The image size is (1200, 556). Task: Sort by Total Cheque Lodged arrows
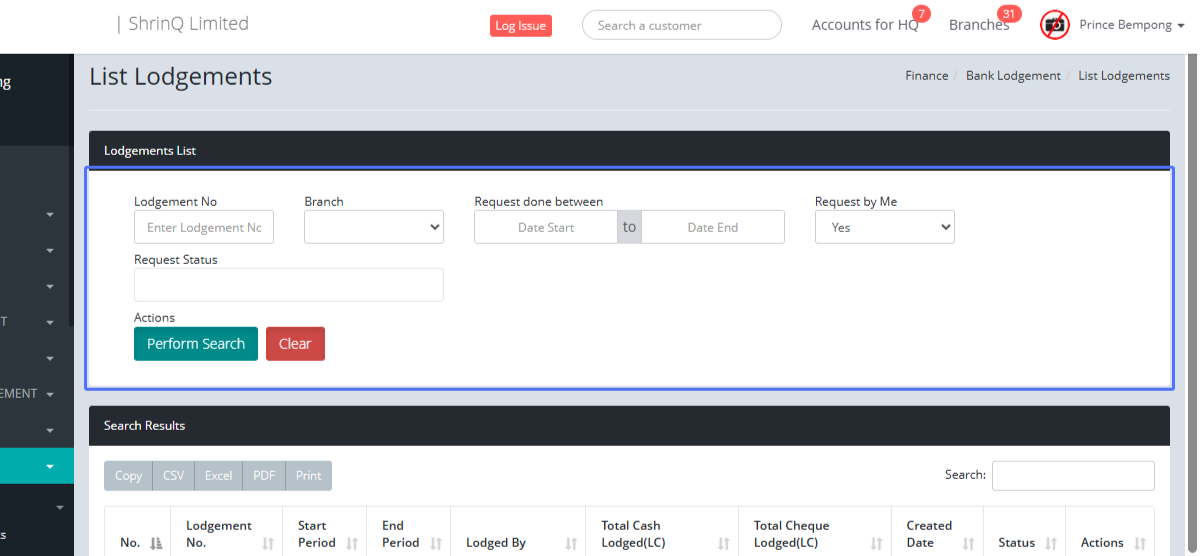tap(876, 543)
